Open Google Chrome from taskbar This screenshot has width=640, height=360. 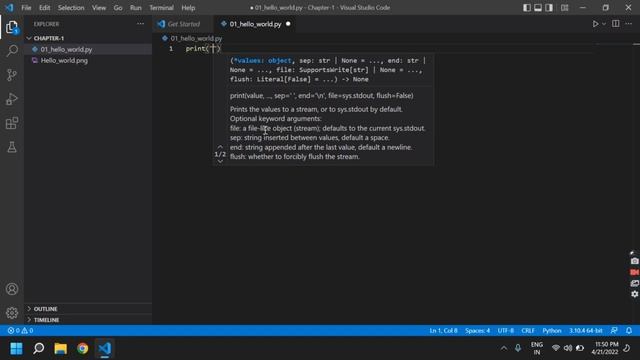click(x=82, y=349)
